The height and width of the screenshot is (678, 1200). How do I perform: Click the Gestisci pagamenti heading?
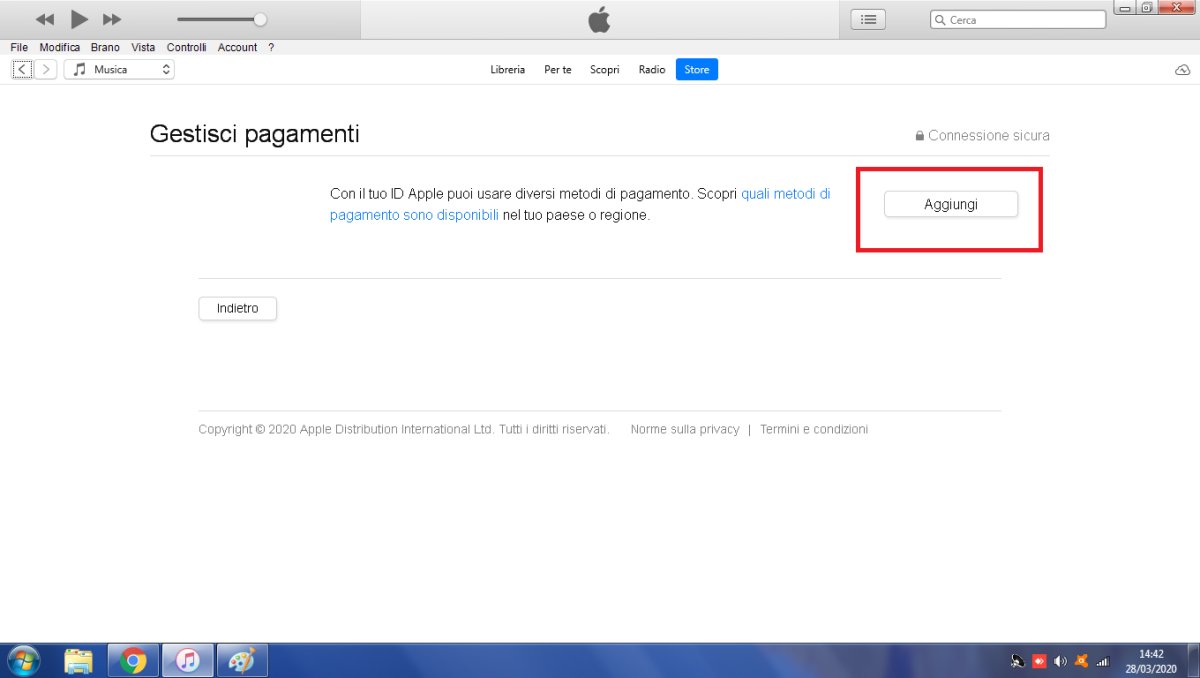coord(254,134)
